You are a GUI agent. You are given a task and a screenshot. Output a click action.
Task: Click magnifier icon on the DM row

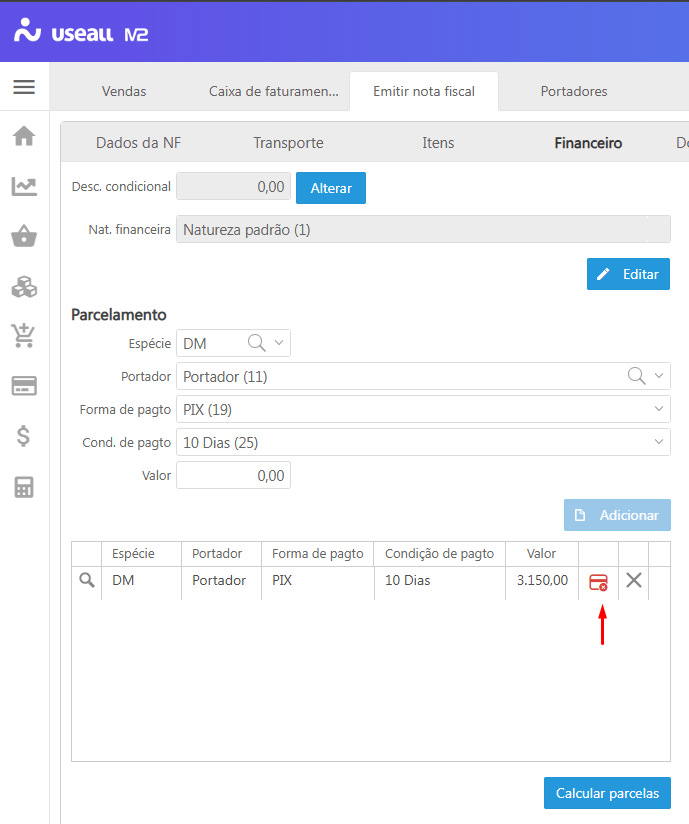click(x=87, y=580)
